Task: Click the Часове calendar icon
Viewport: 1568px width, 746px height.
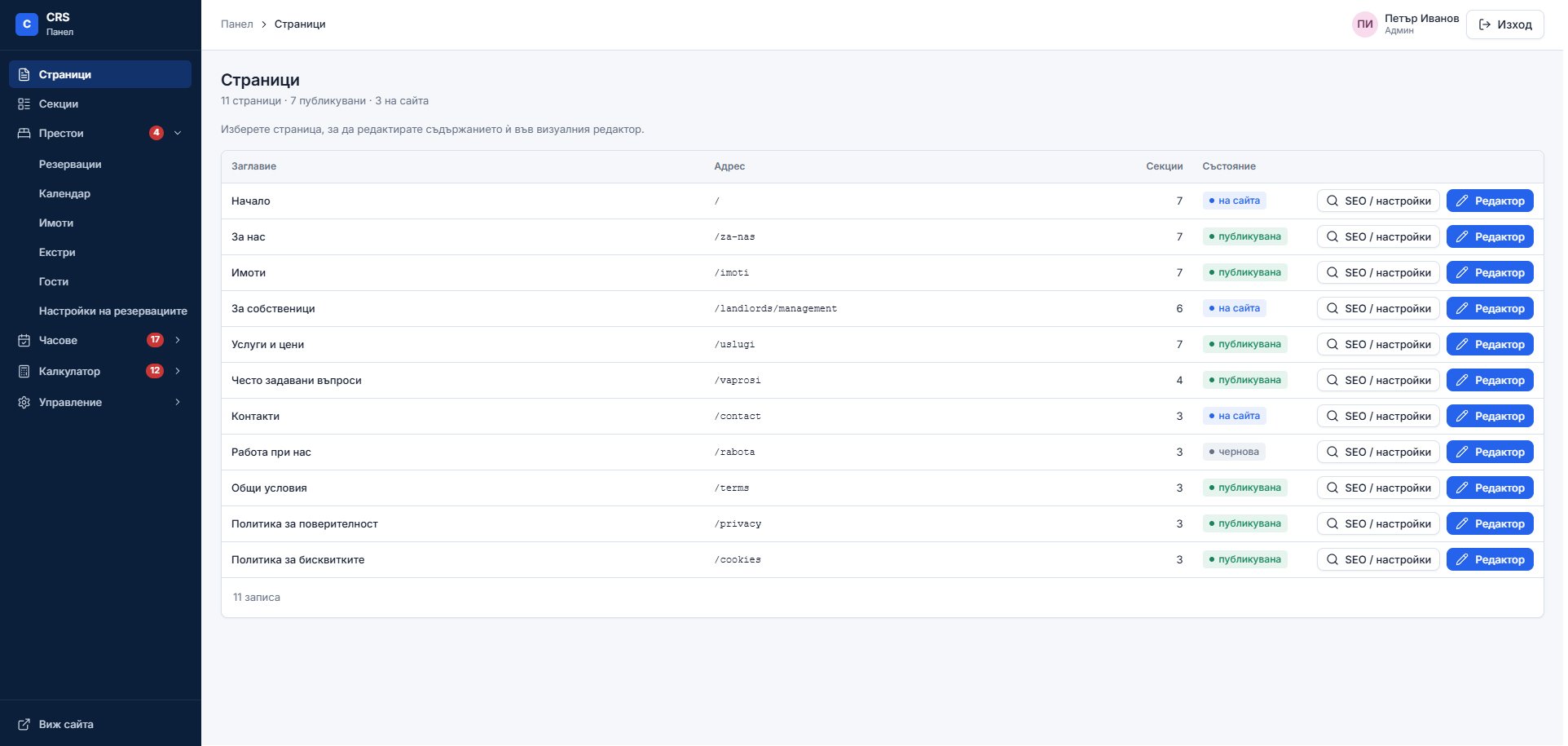Action: (24, 341)
